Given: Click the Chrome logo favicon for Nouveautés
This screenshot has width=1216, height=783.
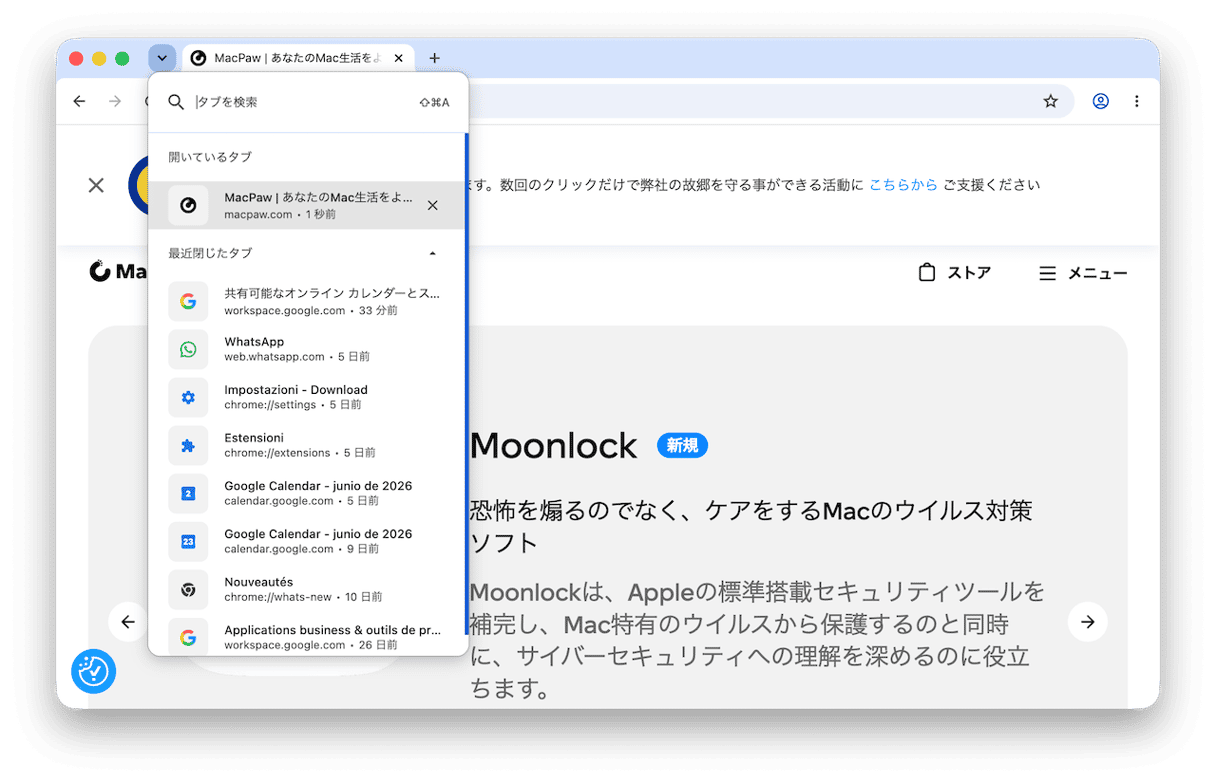Looking at the screenshot, I should pos(188,589).
